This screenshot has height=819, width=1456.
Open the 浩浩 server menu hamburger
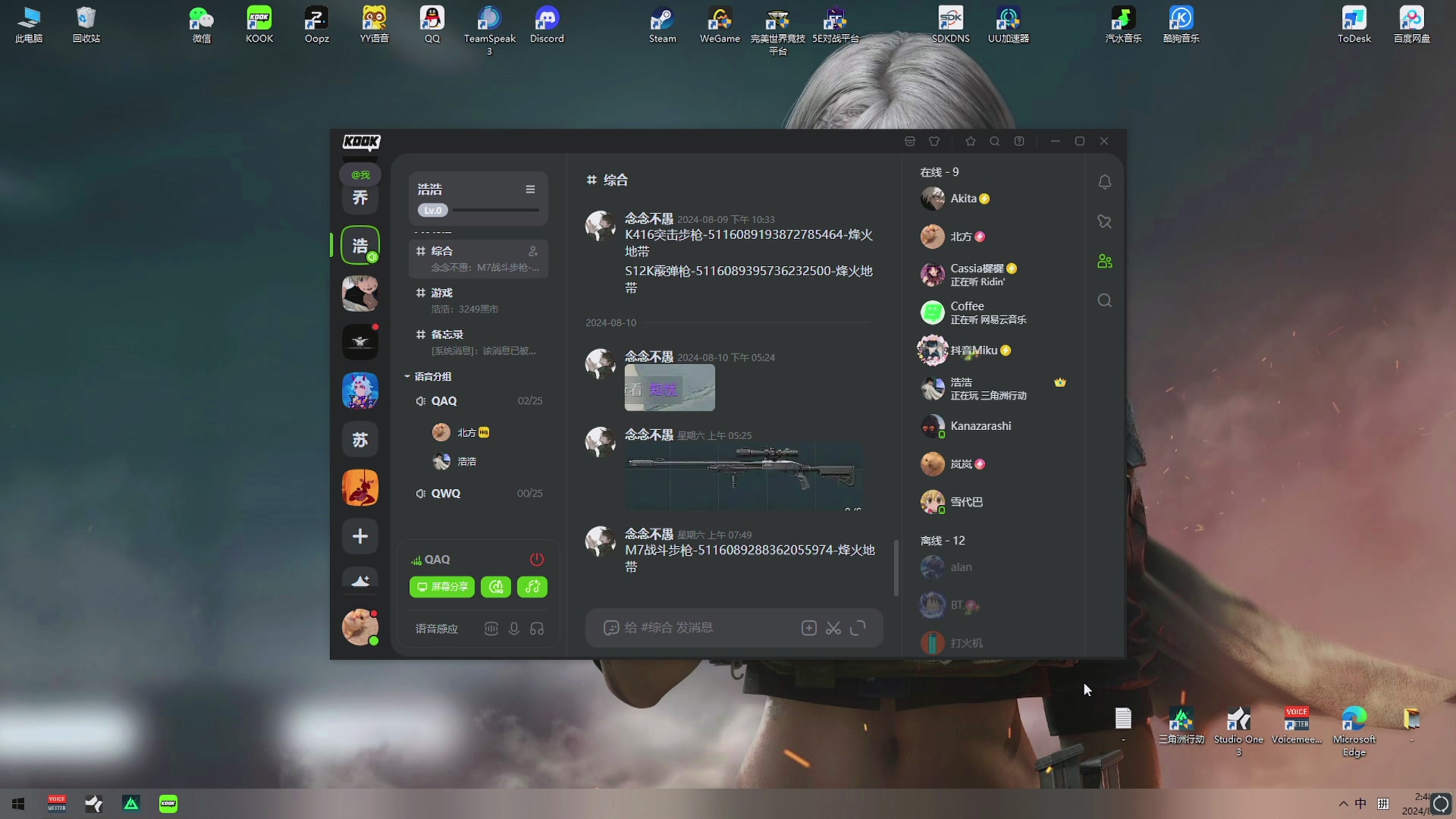(x=530, y=189)
